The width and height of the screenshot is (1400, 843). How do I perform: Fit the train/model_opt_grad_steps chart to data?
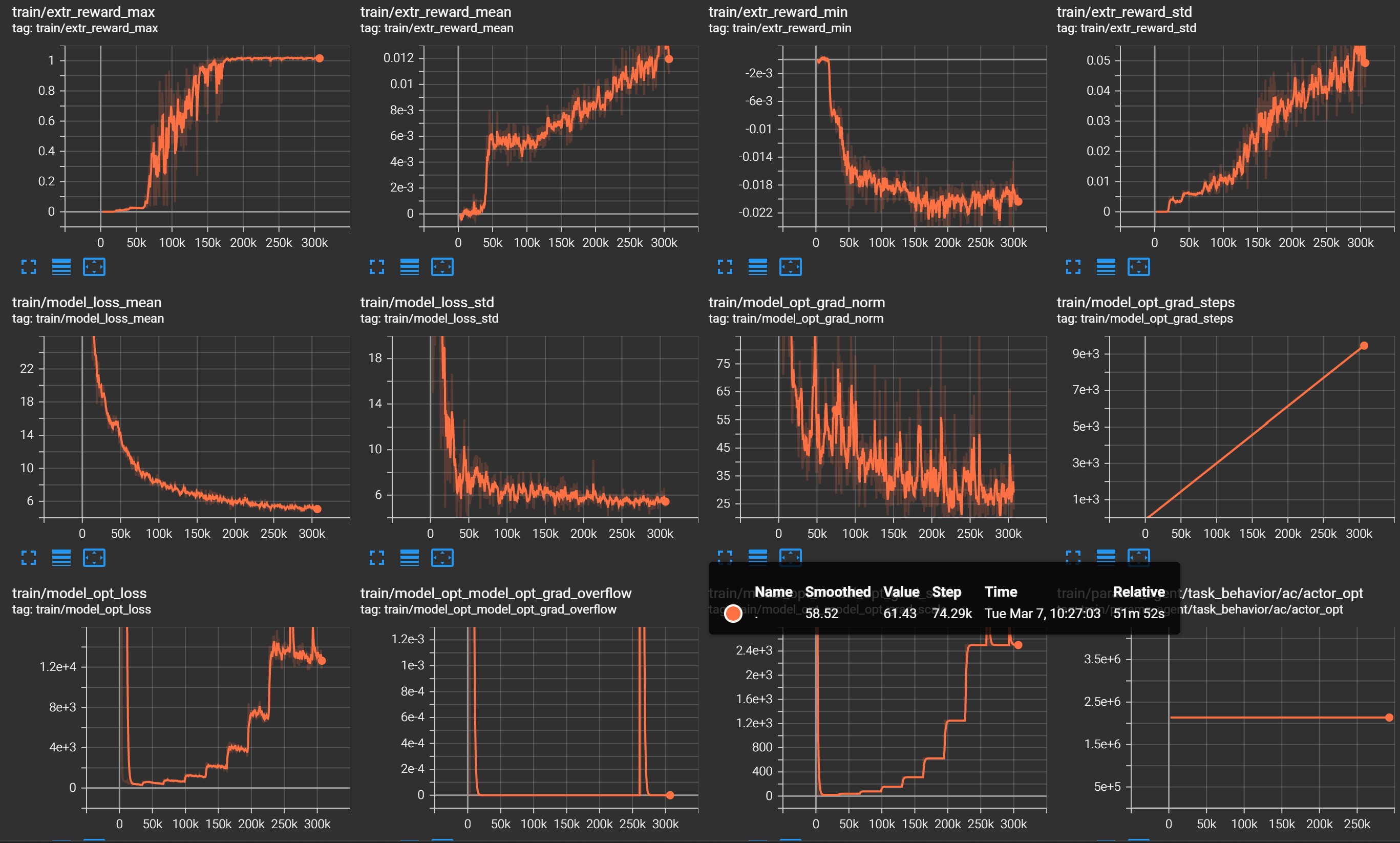pyautogui.click(x=1139, y=557)
